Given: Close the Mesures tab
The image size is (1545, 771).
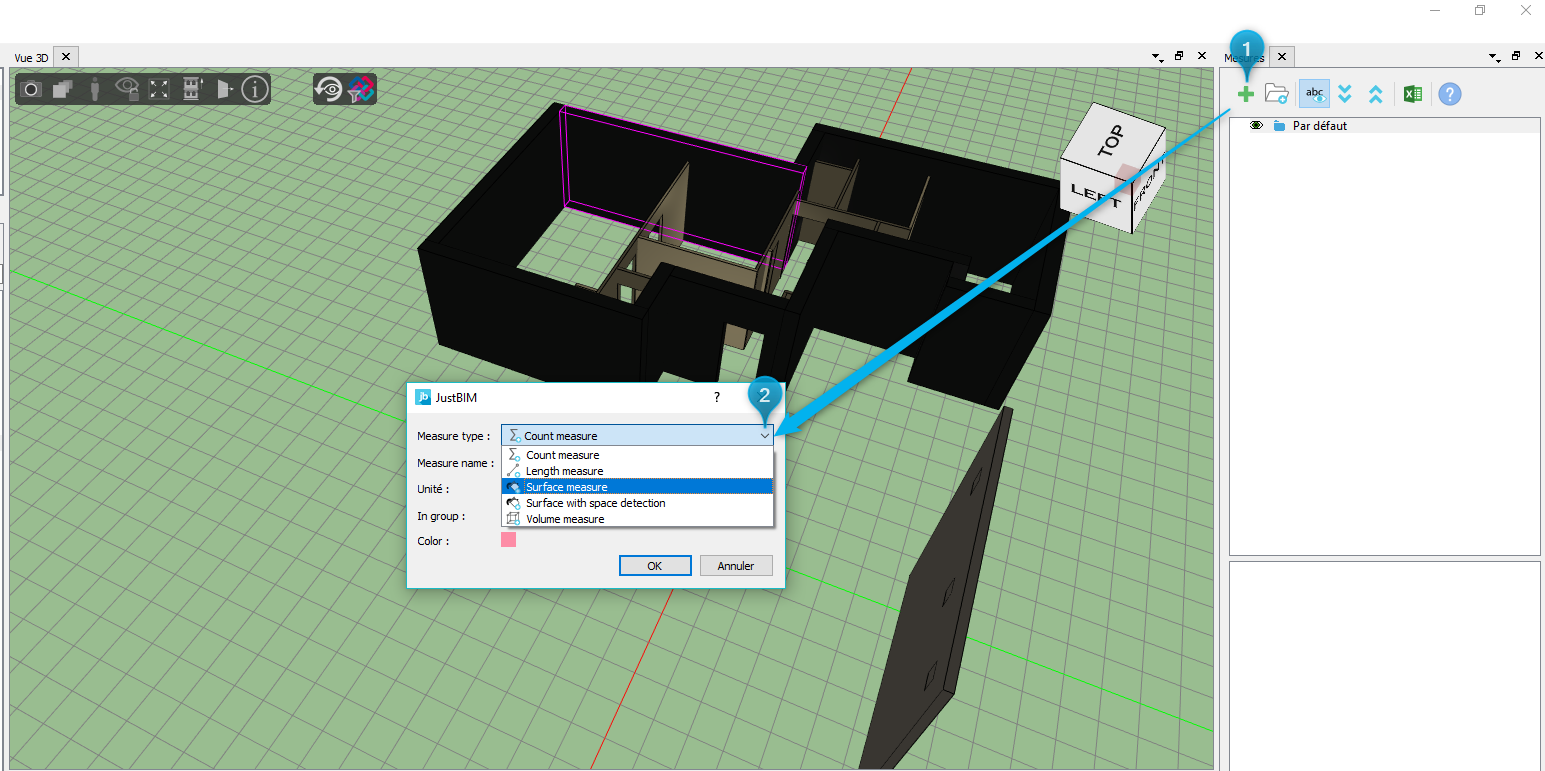Looking at the screenshot, I should 1282,56.
